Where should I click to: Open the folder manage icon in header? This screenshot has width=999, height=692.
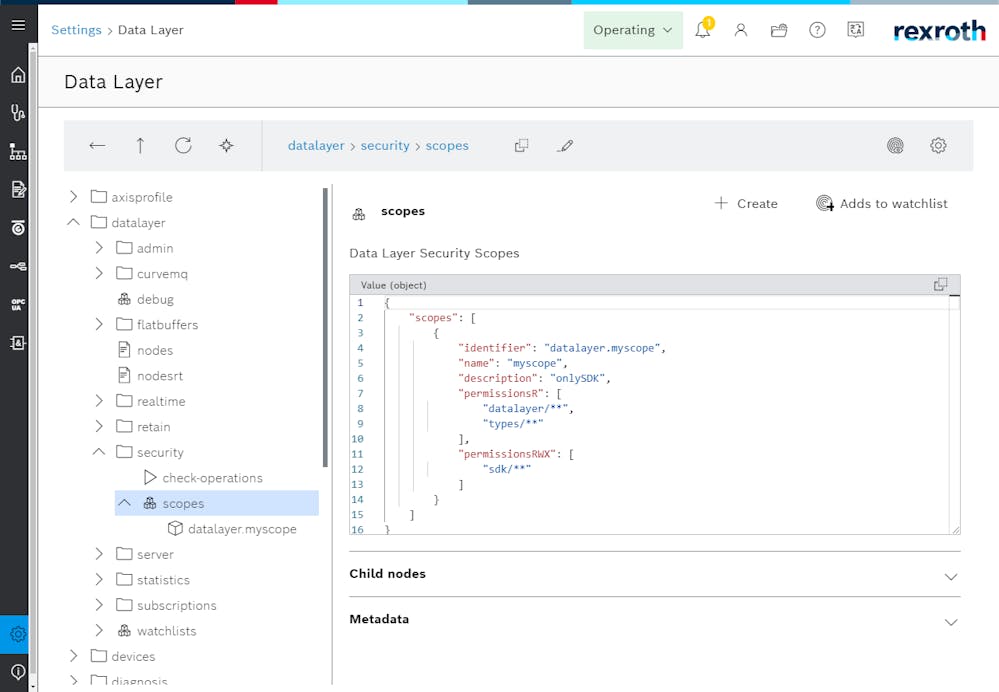click(x=779, y=30)
